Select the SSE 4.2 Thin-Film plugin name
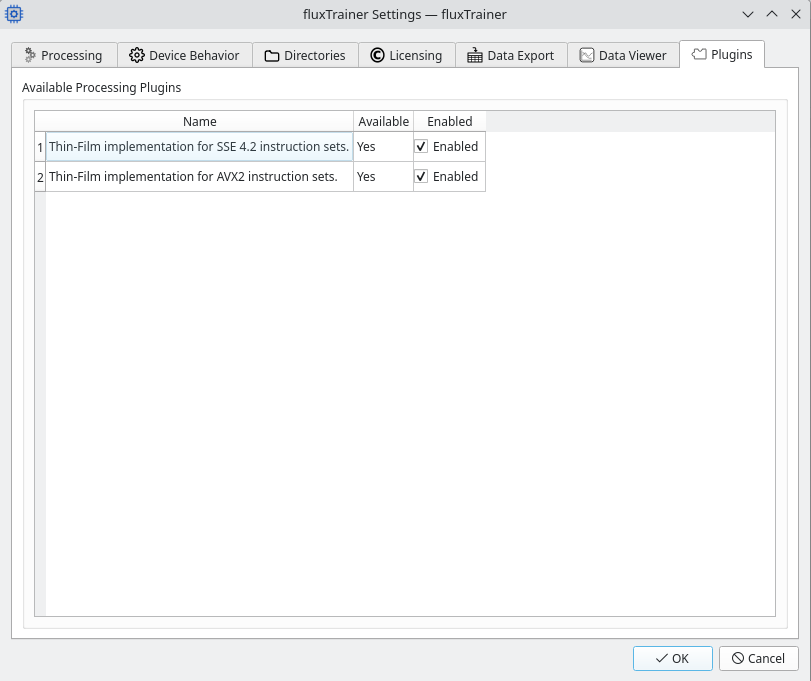The image size is (811, 681). [x=200, y=146]
